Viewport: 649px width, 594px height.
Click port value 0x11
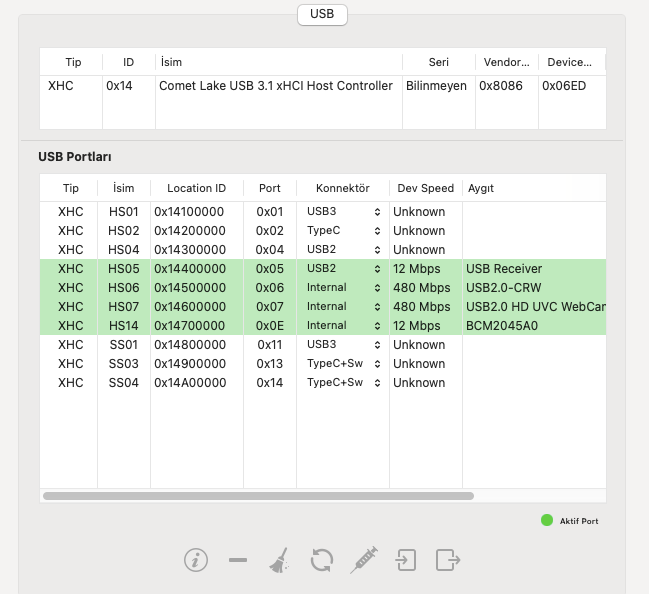(x=270, y=345)
